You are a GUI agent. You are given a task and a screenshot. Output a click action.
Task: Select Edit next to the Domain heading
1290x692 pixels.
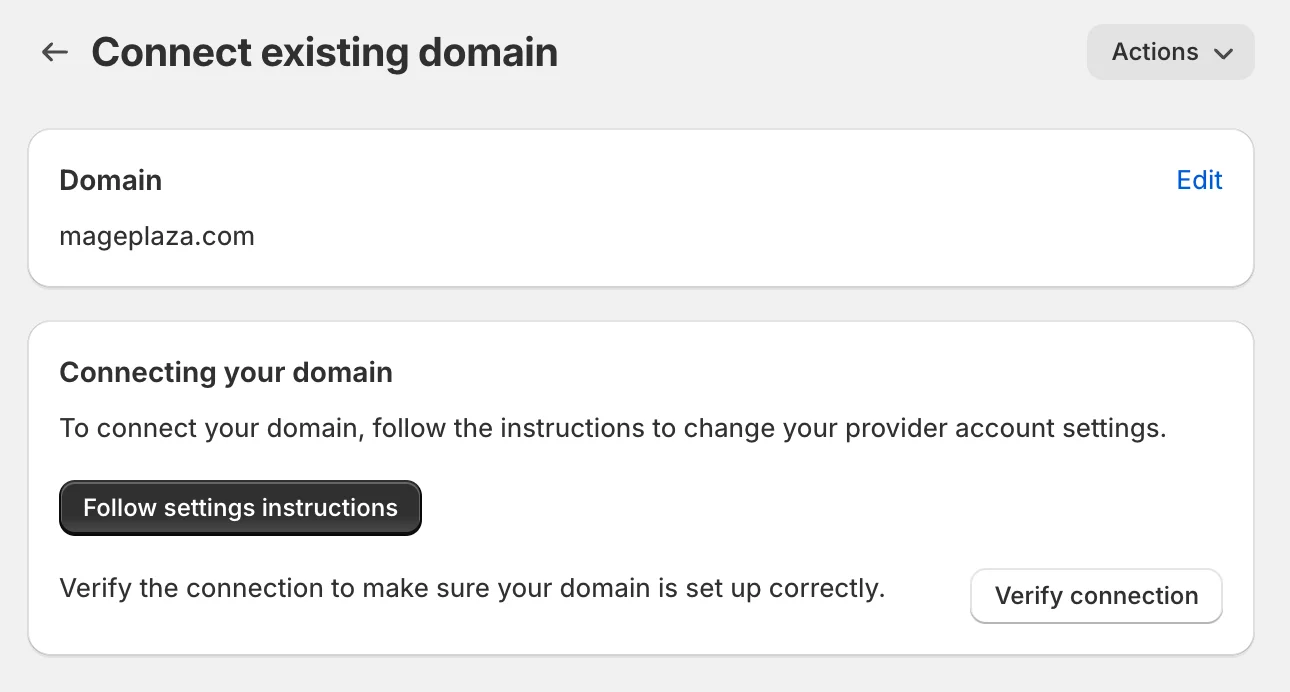click(x=1199, y=180)
